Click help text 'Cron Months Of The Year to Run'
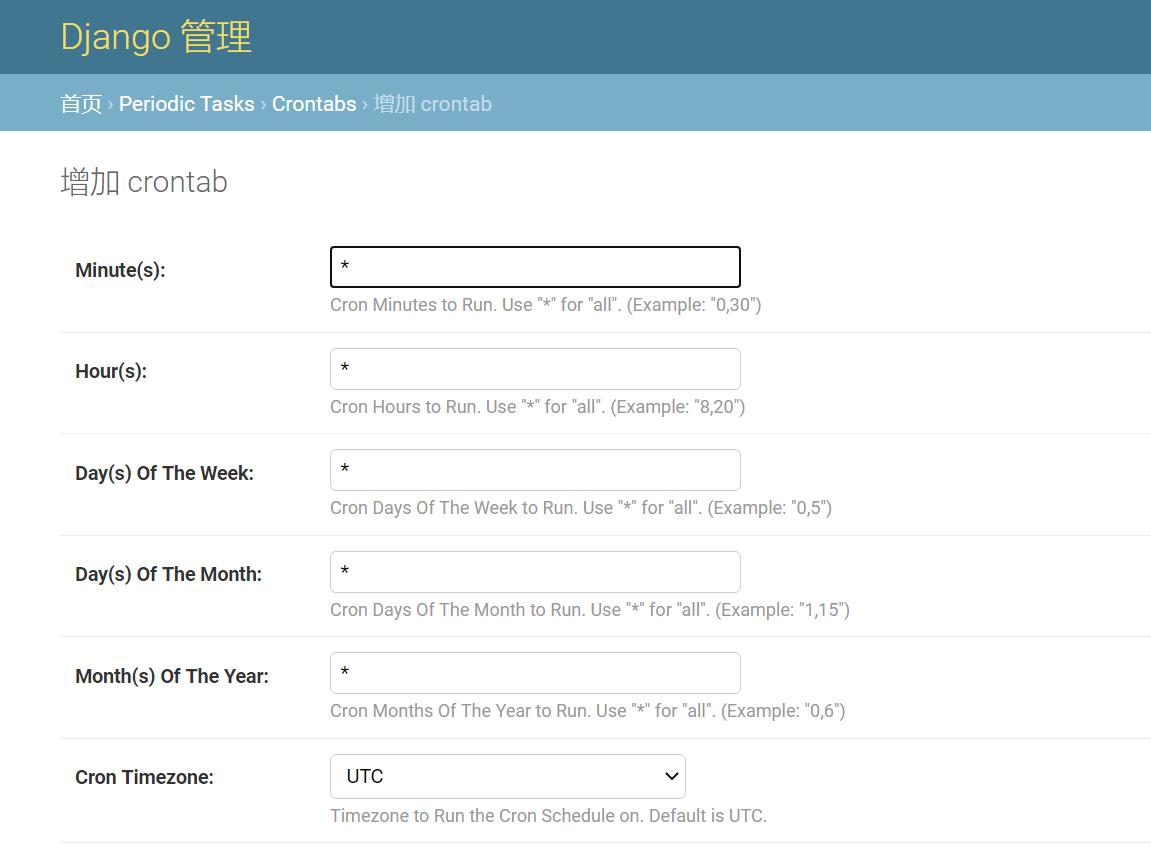The height and width of the screenshot is (862, 1151). pyautogui.click(x=587, y=711)
